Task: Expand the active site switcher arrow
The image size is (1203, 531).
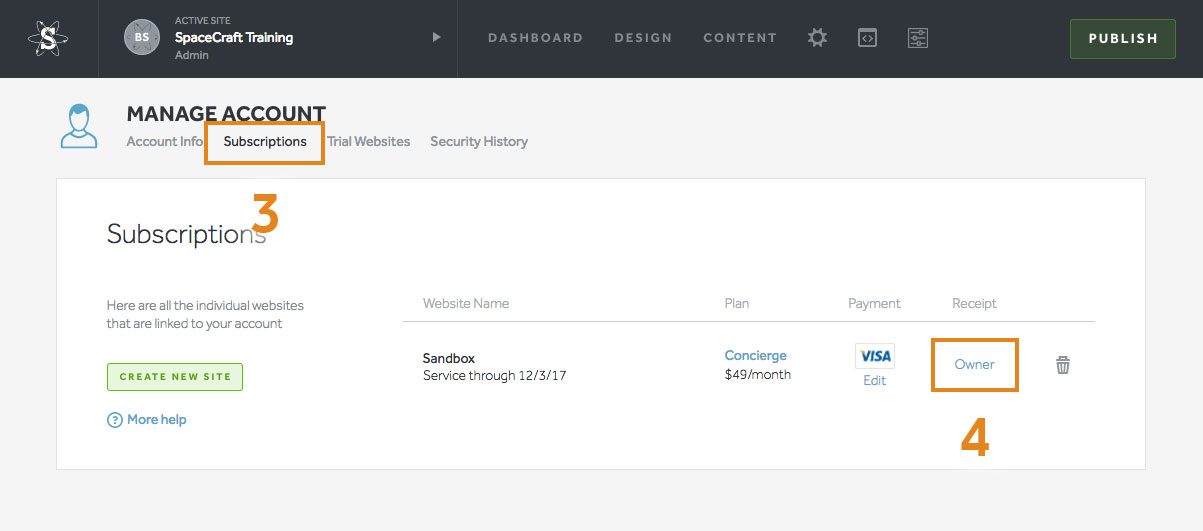Action: click(436, 38)
